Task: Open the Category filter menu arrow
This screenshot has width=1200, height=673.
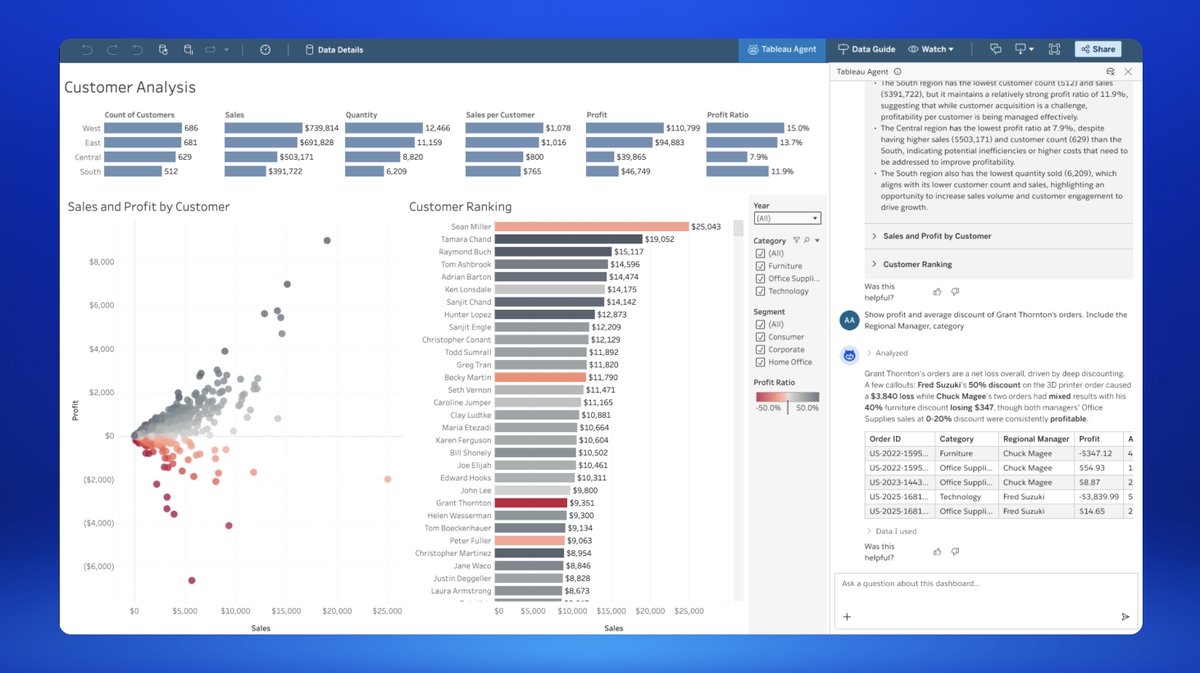Action: pos(817,241)
